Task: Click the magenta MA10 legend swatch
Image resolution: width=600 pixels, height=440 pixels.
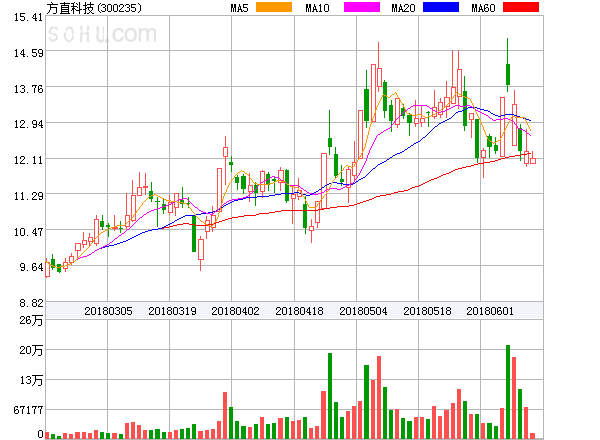Action: coord(362,7)
